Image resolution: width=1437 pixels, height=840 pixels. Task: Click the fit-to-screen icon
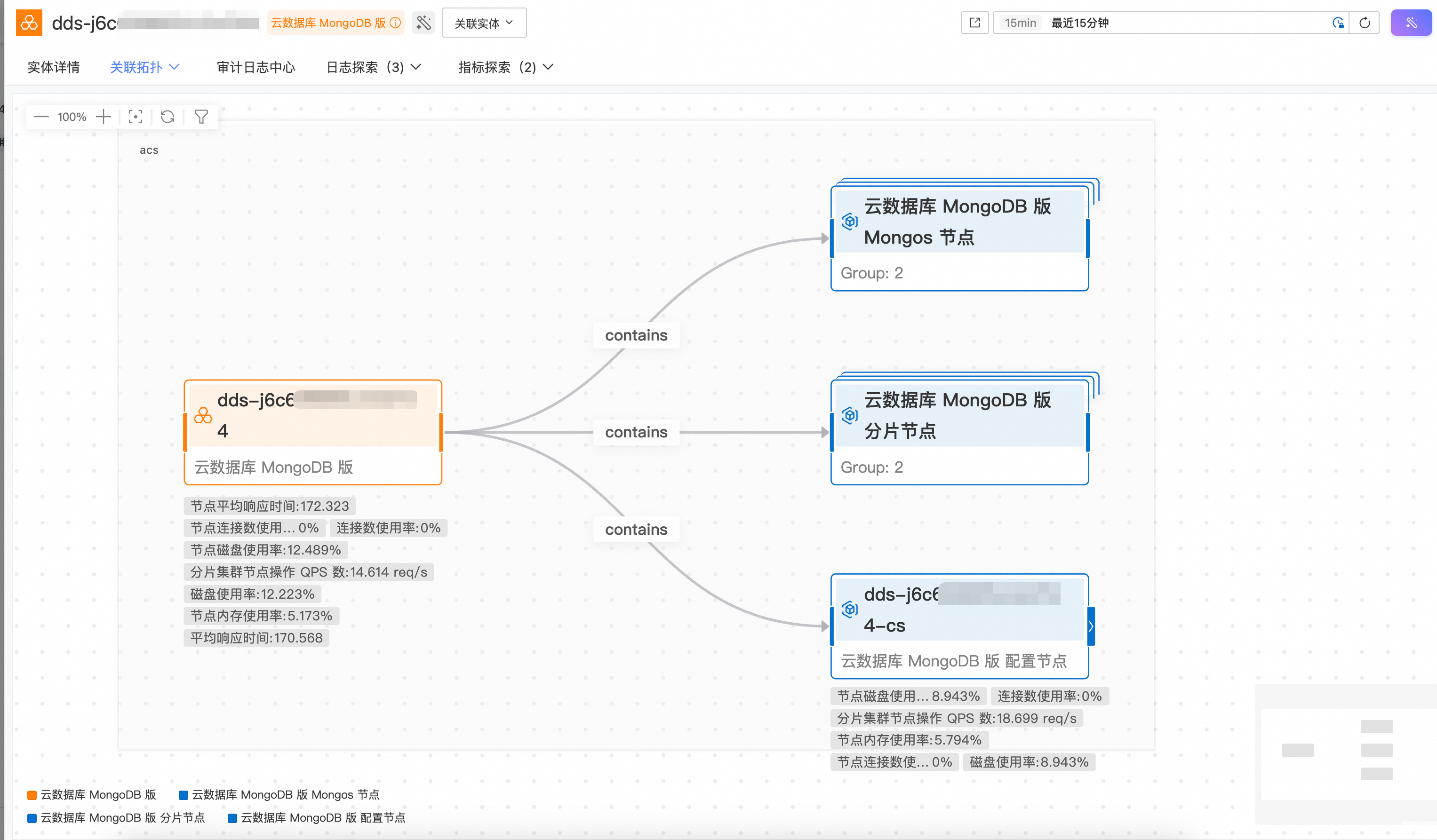tap(135, 117)
